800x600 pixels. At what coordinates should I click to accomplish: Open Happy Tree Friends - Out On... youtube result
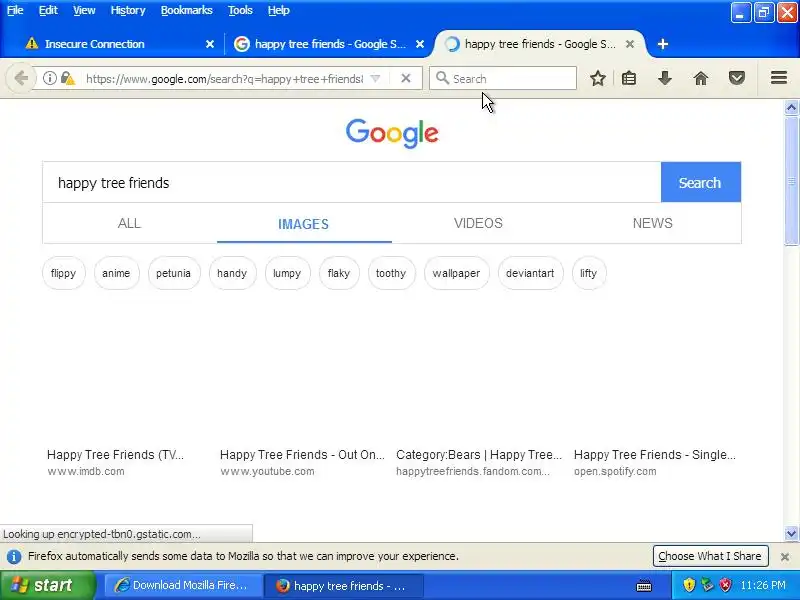tap(302, 455)
